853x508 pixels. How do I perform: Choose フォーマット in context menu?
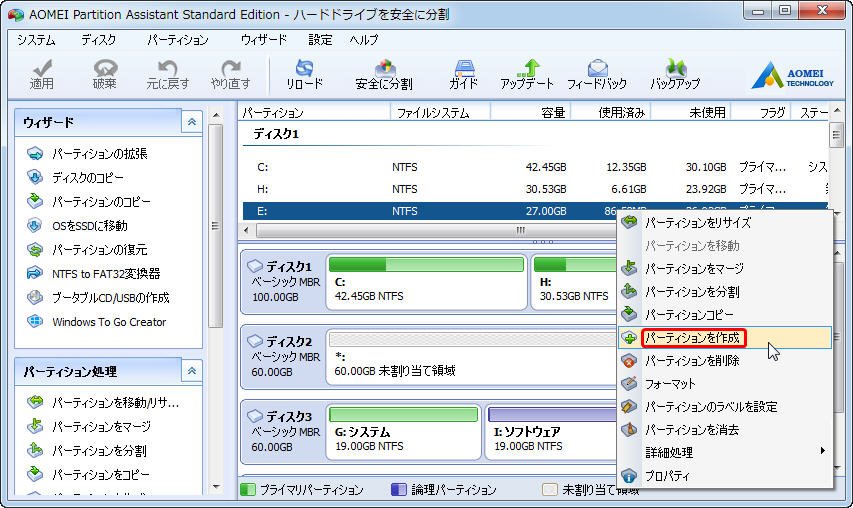pos(725,383)
